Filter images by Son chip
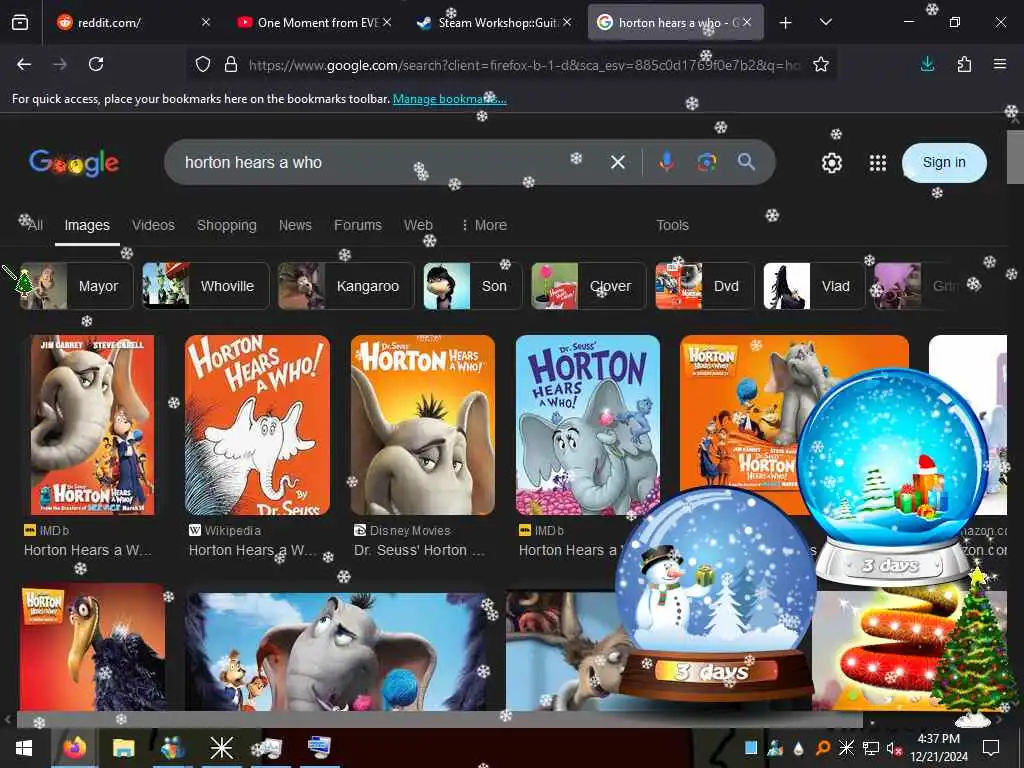 pos(473,286)
